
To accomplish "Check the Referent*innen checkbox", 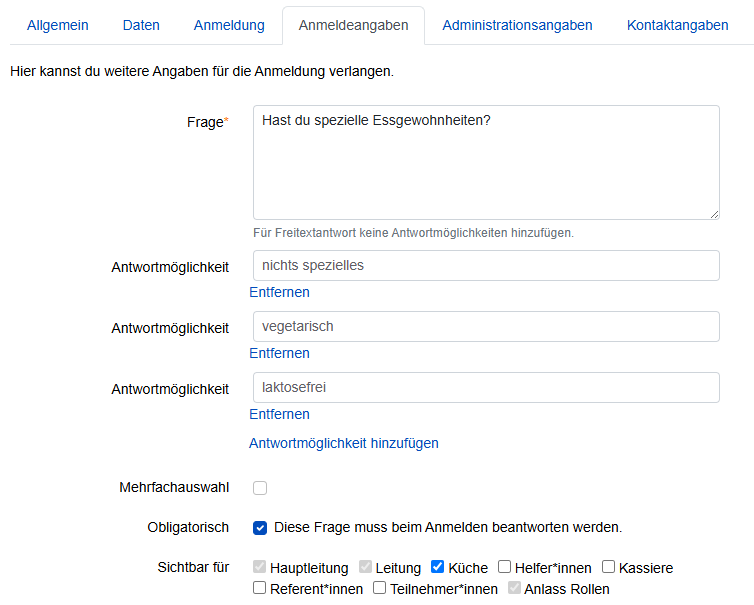I will pos(259,588).
